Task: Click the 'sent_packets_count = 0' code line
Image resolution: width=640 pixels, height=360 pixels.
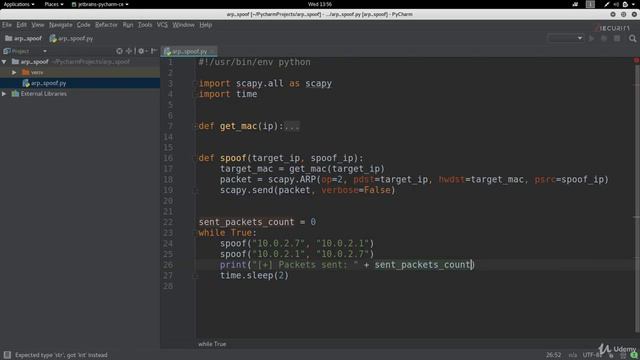Action: click(x=257, y=222)
